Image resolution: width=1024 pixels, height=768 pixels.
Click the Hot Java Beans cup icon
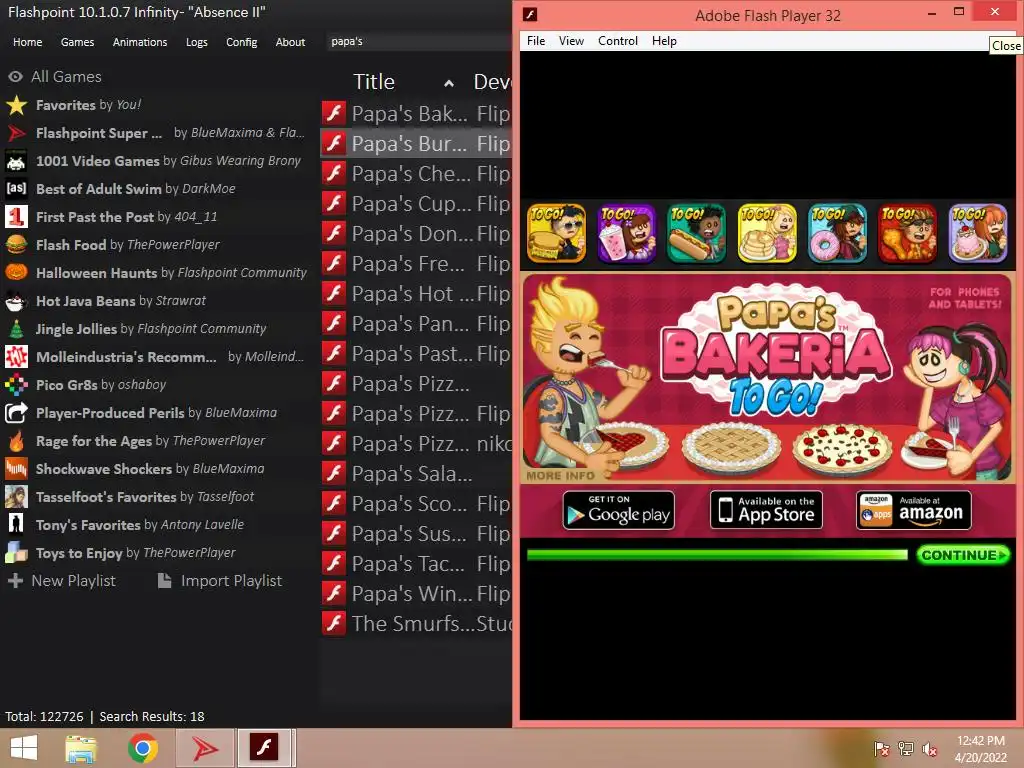[x=16, y=301]
